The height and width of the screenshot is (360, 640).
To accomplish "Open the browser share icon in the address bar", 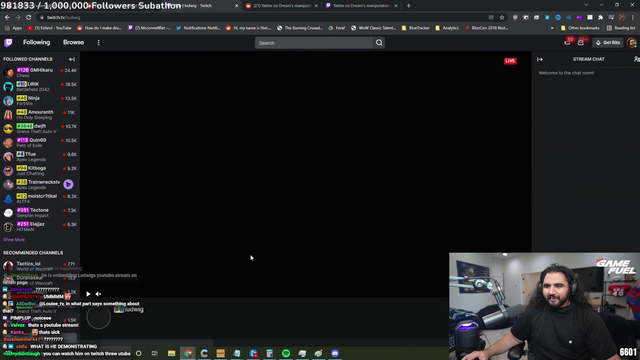I will tap(491, 18).
